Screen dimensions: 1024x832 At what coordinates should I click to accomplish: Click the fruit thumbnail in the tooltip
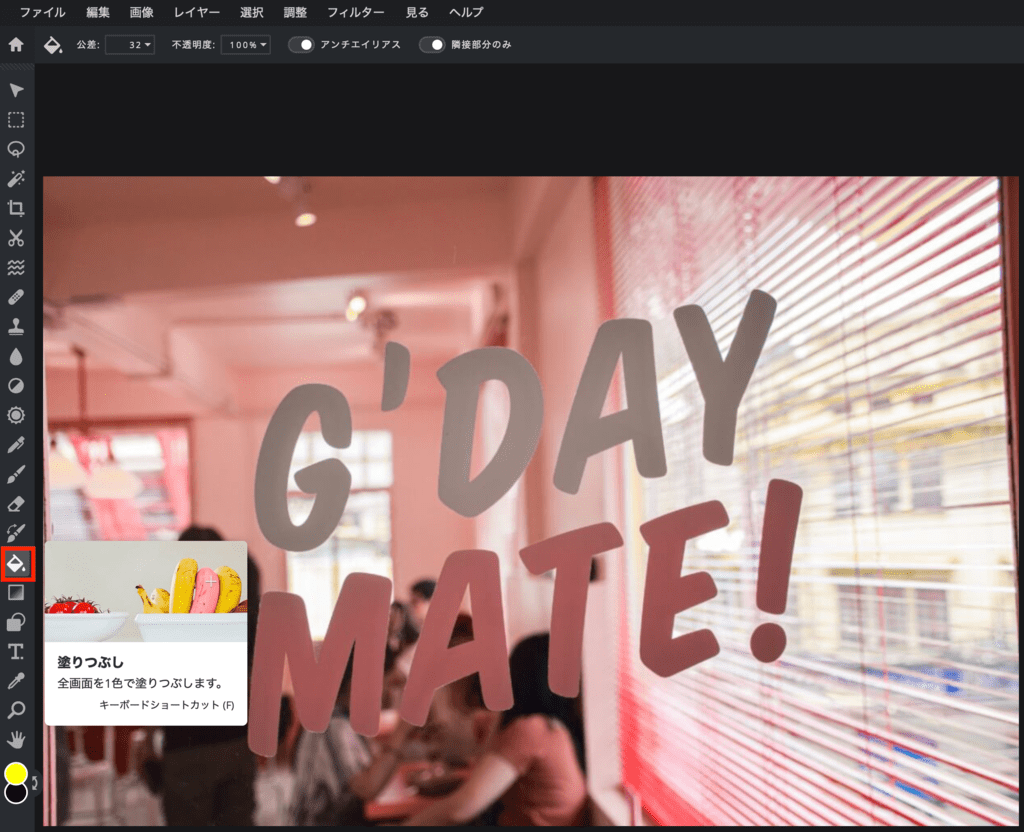click(x=146, y=591)
